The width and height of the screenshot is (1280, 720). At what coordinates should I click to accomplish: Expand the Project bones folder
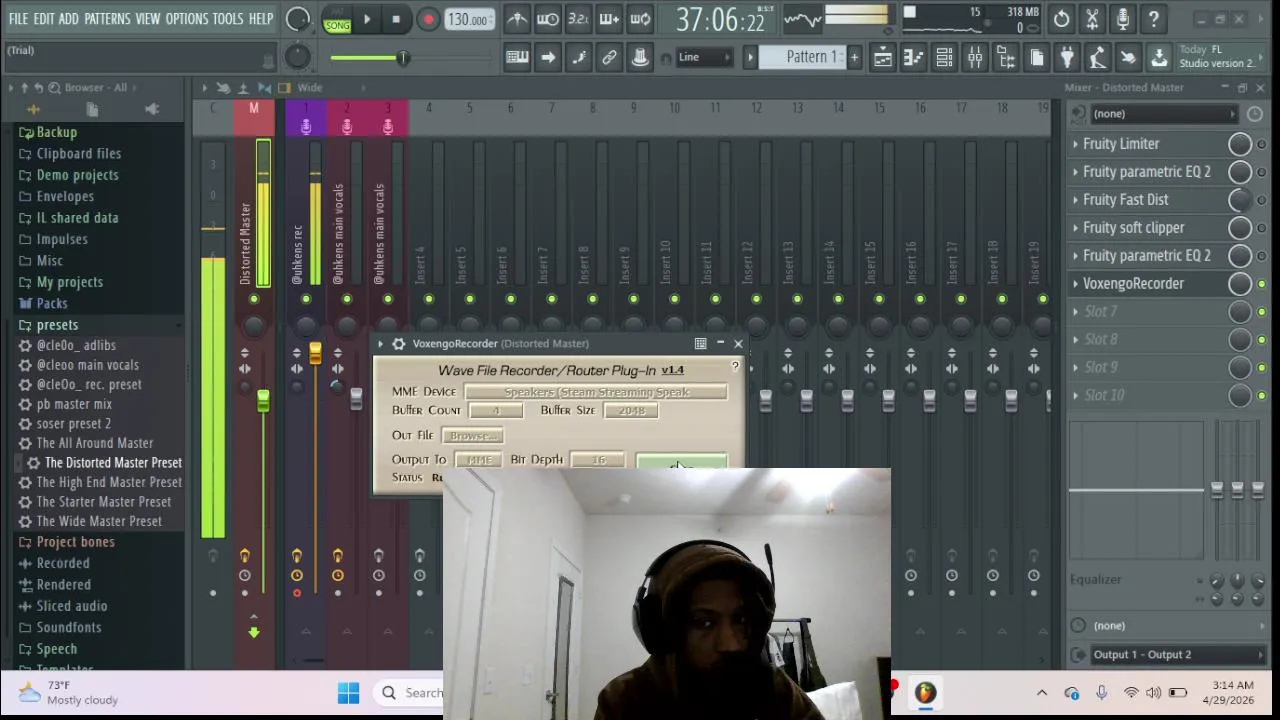coord(75,542)
